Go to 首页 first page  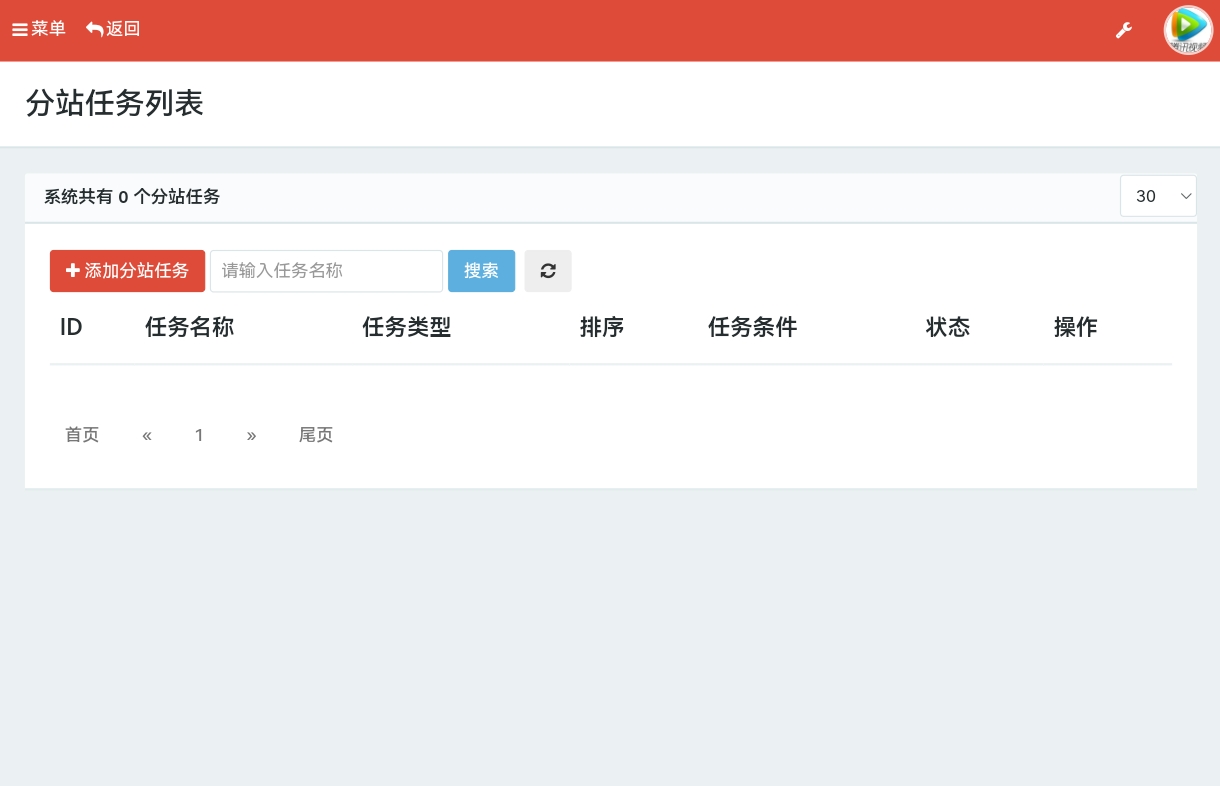(x=82, y=434)
